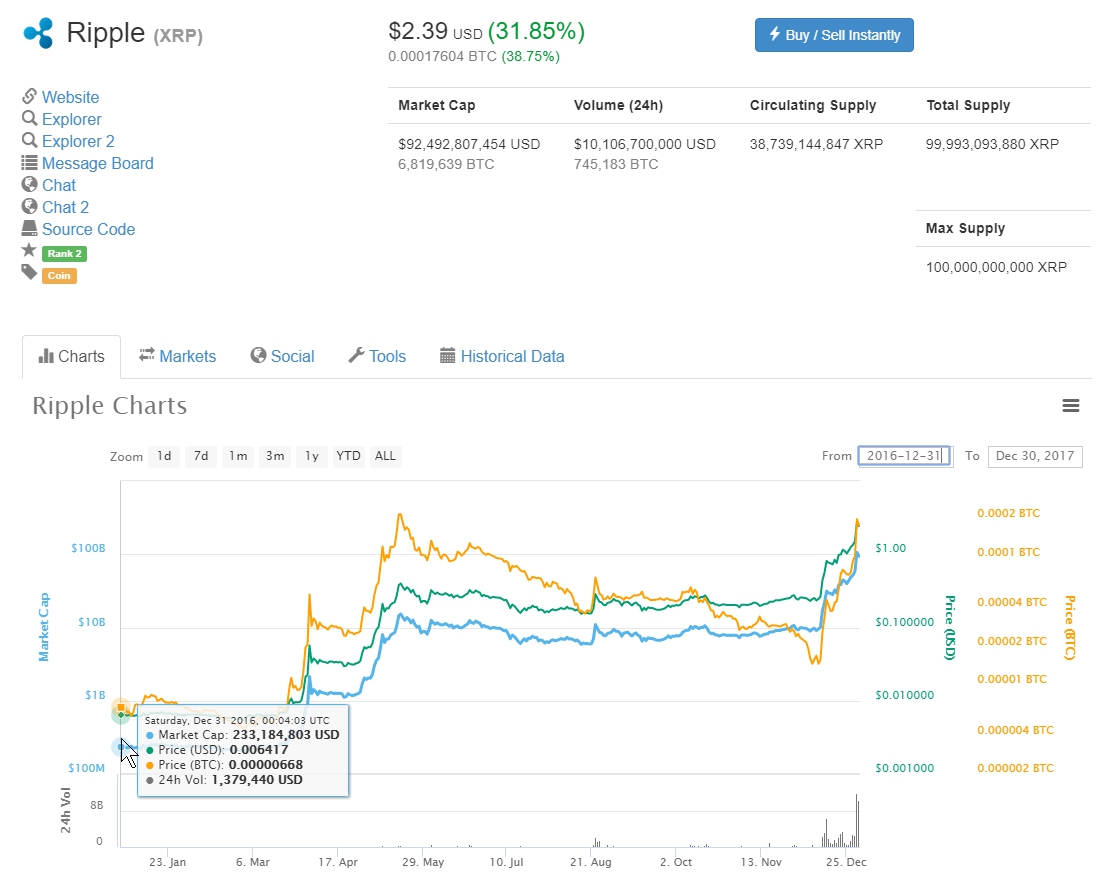Click the 24h volume bar near 25. Dec
Screen dimensions: 1106x880
pyautogui.click(x=856, y=822)
